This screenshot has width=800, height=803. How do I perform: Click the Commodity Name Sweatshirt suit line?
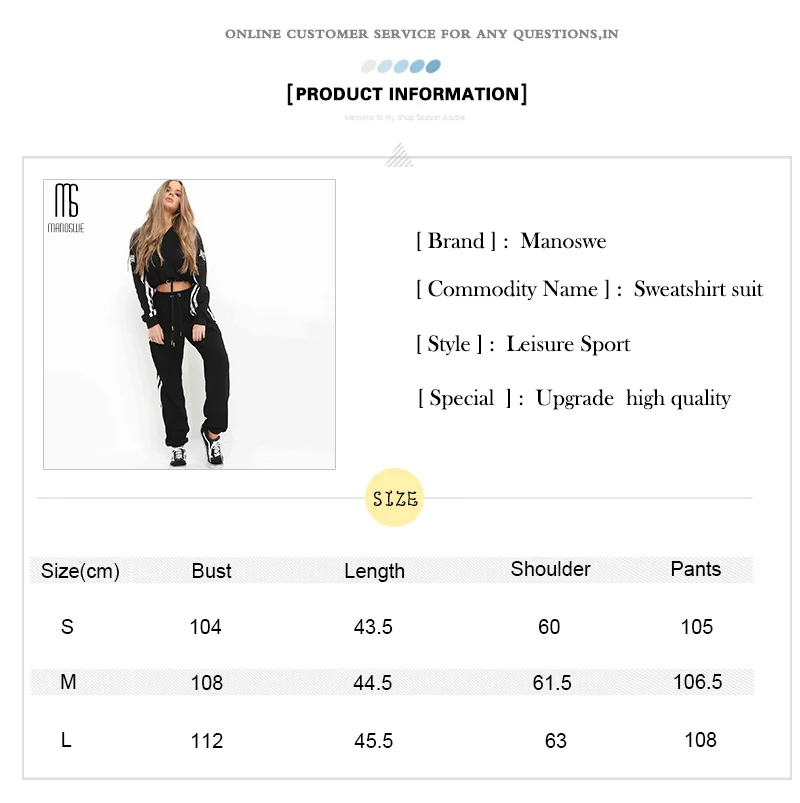point(590,289)
